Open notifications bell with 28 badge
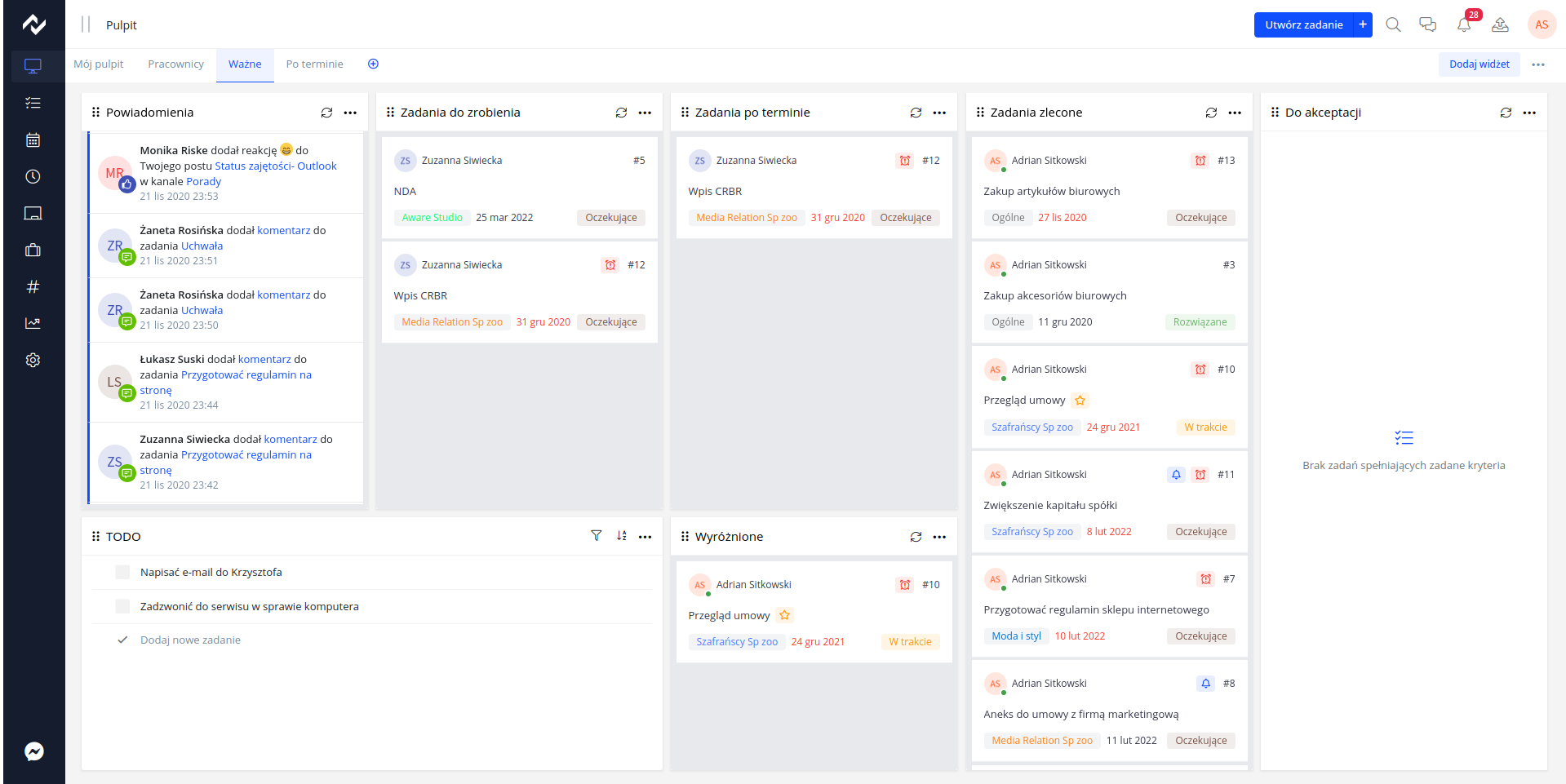This screenshot has width=1566, height=784. 1464,24
